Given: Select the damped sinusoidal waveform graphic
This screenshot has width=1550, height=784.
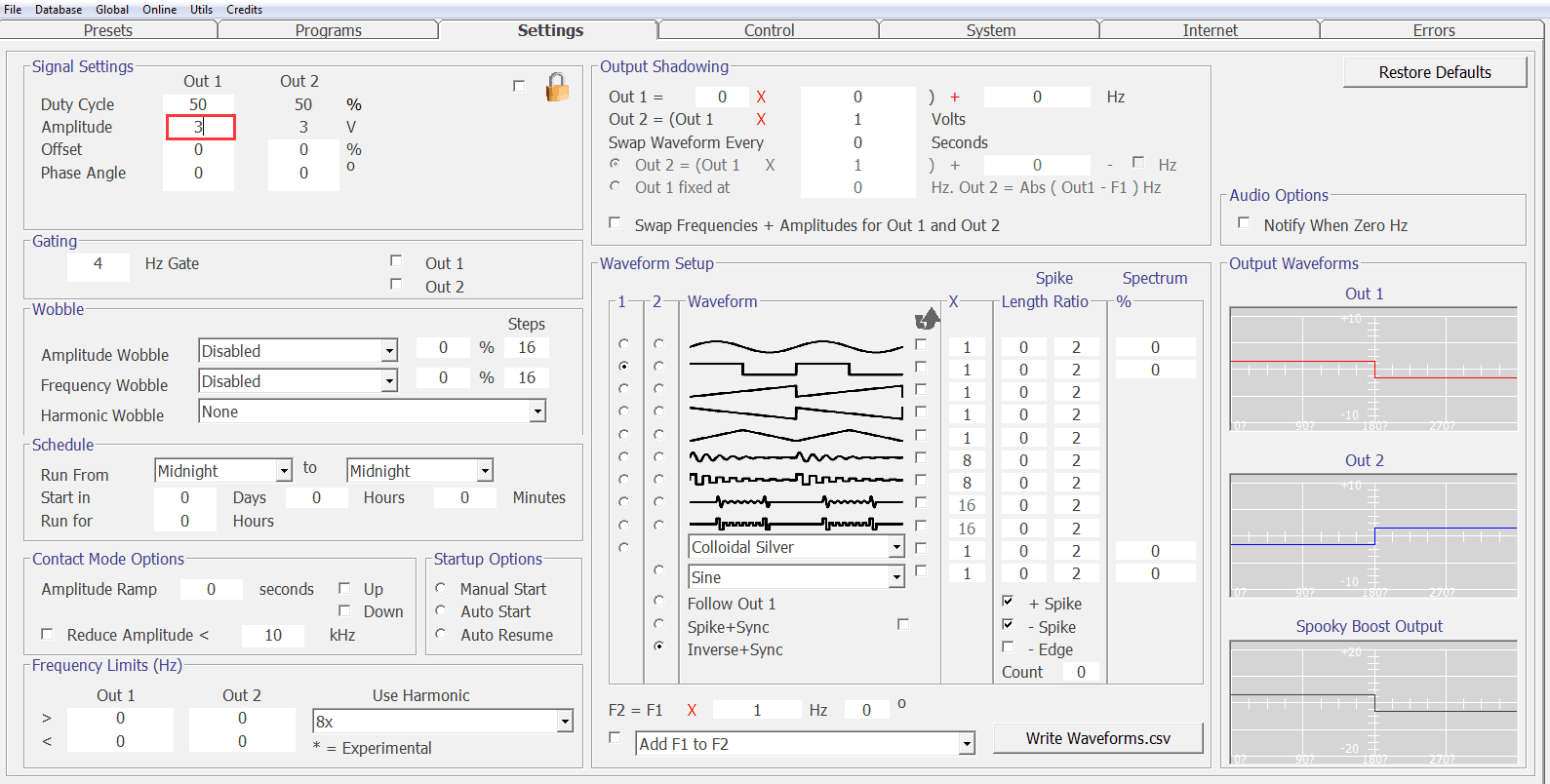Looking at the screenshot, I should [796, 458].
